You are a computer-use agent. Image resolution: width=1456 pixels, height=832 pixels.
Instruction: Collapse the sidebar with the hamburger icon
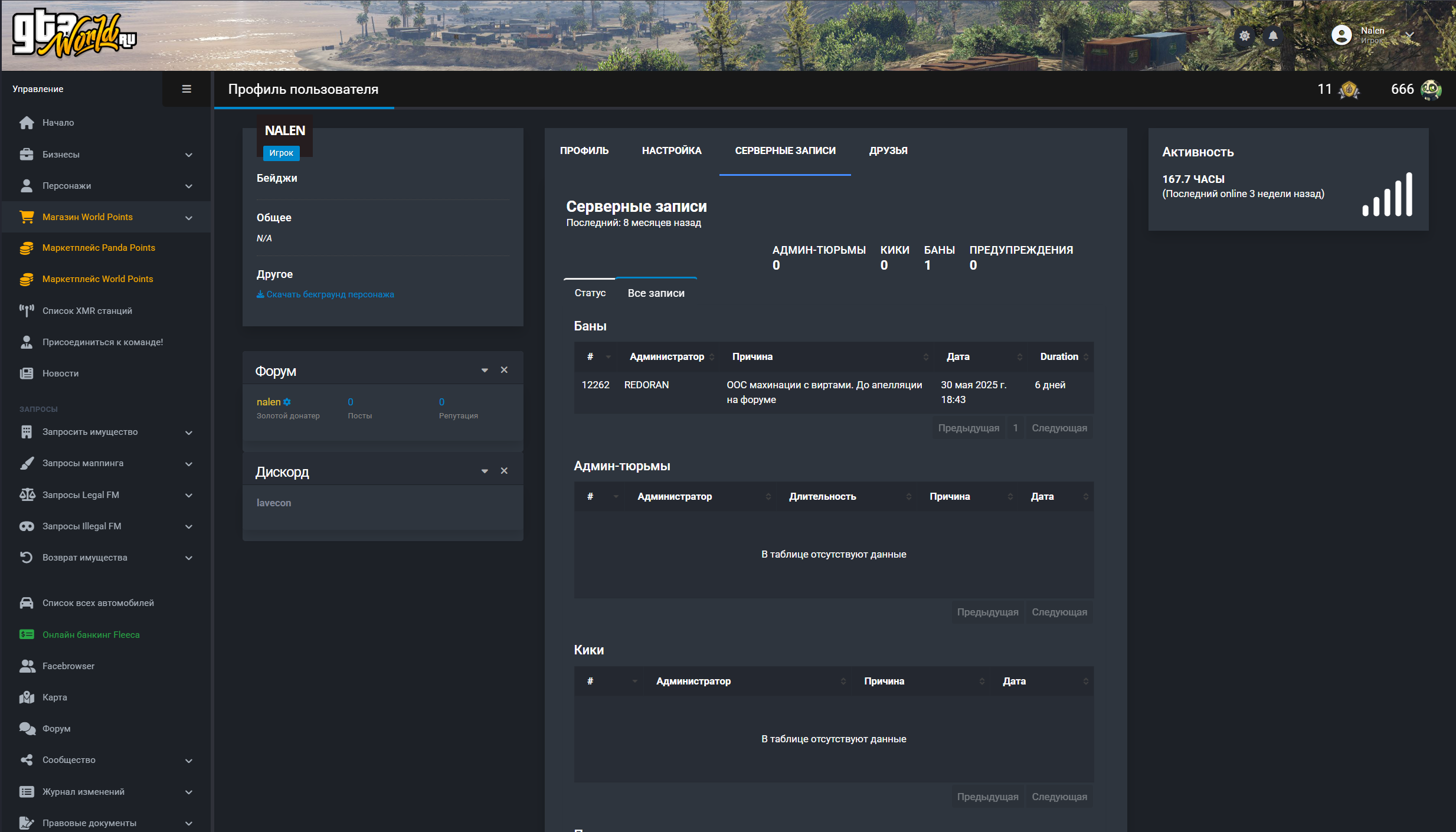coord(187,89)
